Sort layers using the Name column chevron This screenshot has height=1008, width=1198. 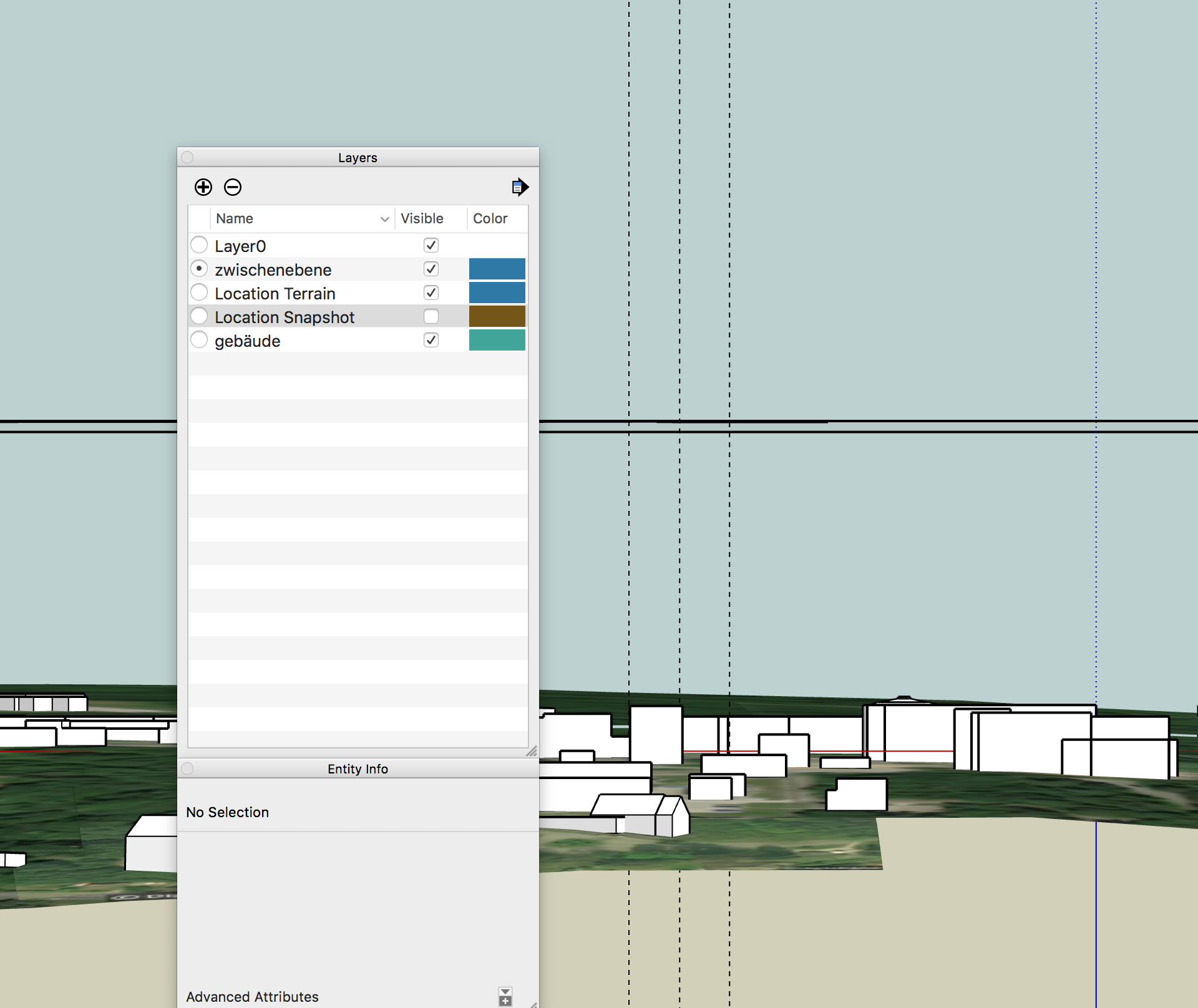[x=384, y=219]
